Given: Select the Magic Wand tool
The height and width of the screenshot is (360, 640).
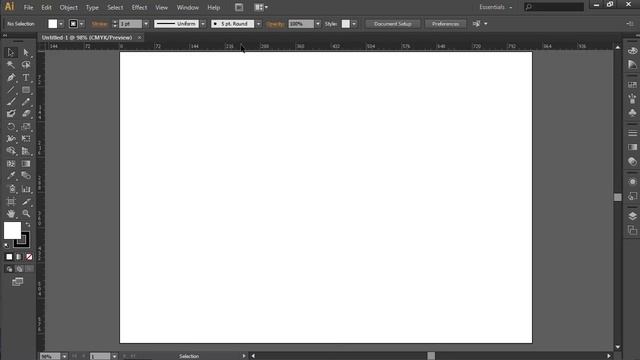Looking at the screenshot, I should (x=11, y=65).
